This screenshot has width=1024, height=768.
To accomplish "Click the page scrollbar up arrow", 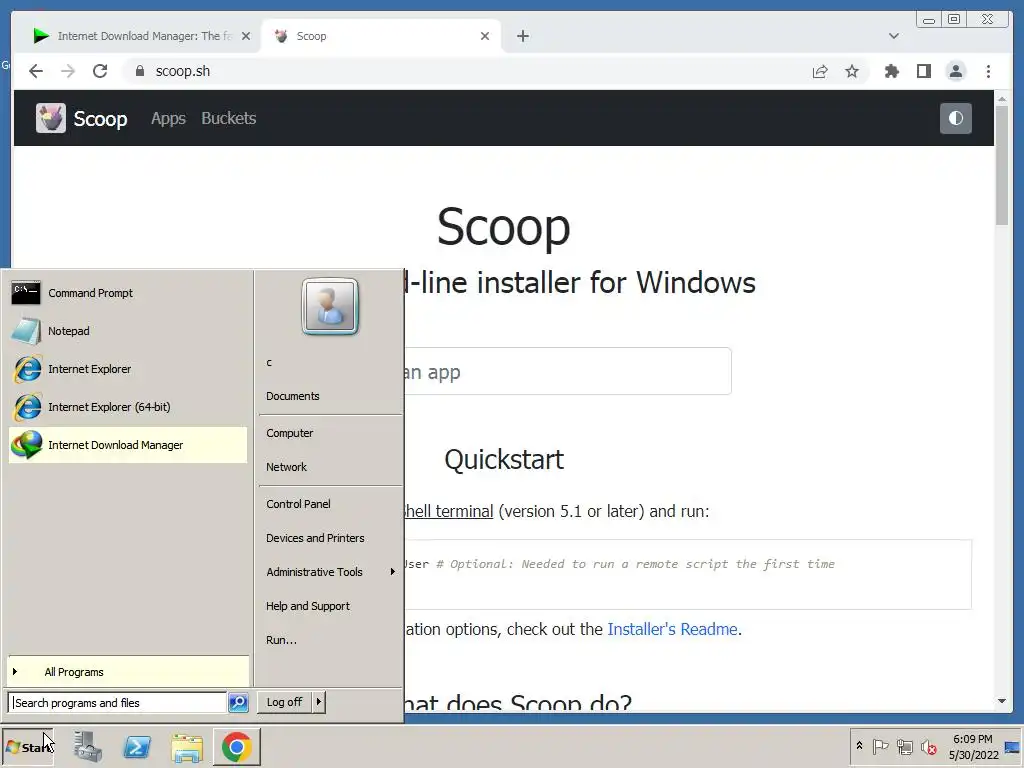I will point(1002,99).
